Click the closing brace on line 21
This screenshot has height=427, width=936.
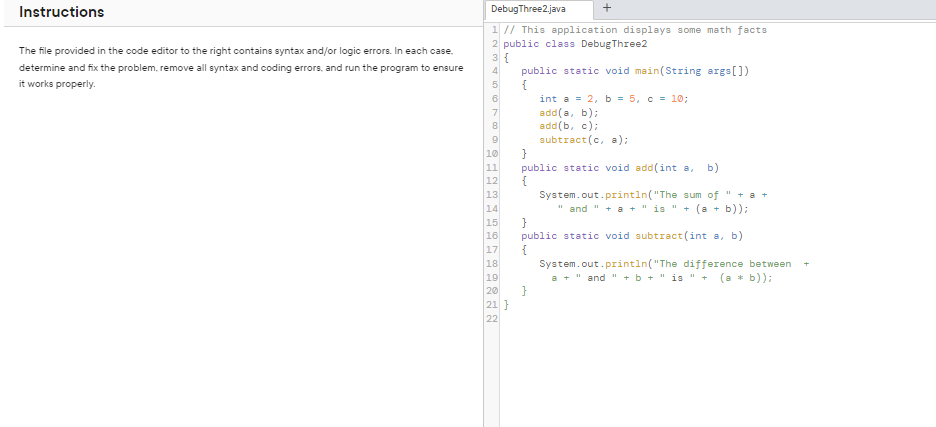[507, 305]
